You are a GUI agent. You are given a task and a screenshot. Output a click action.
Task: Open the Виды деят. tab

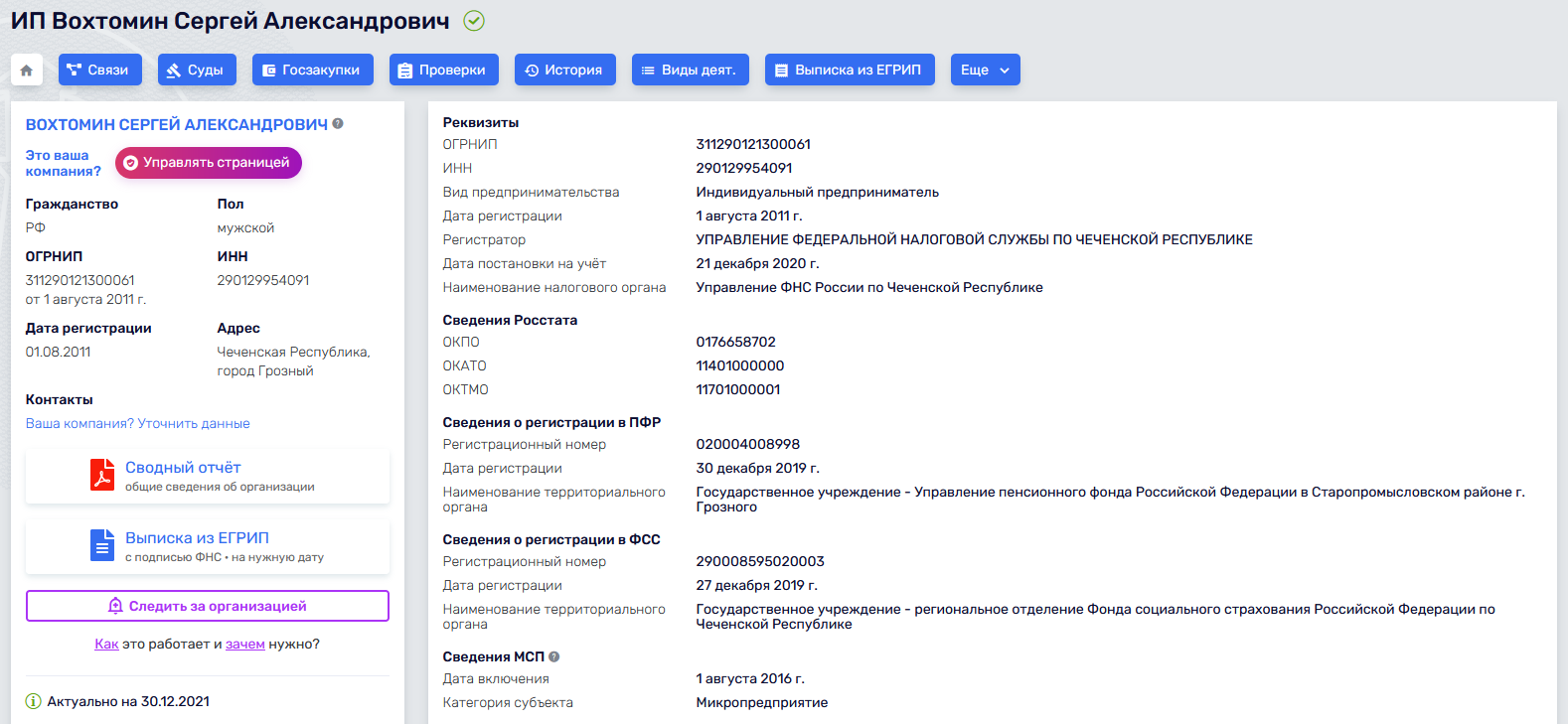coord(691,70)
